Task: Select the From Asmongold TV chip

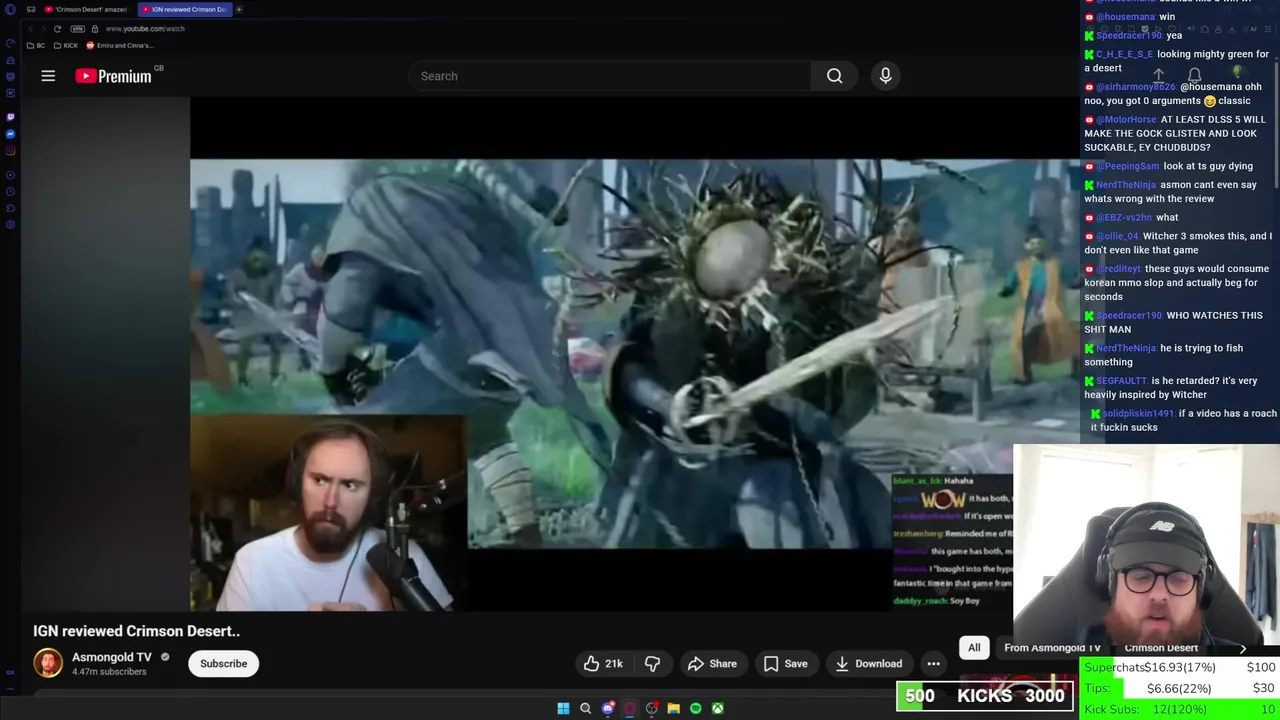Action: [1052, 648]
